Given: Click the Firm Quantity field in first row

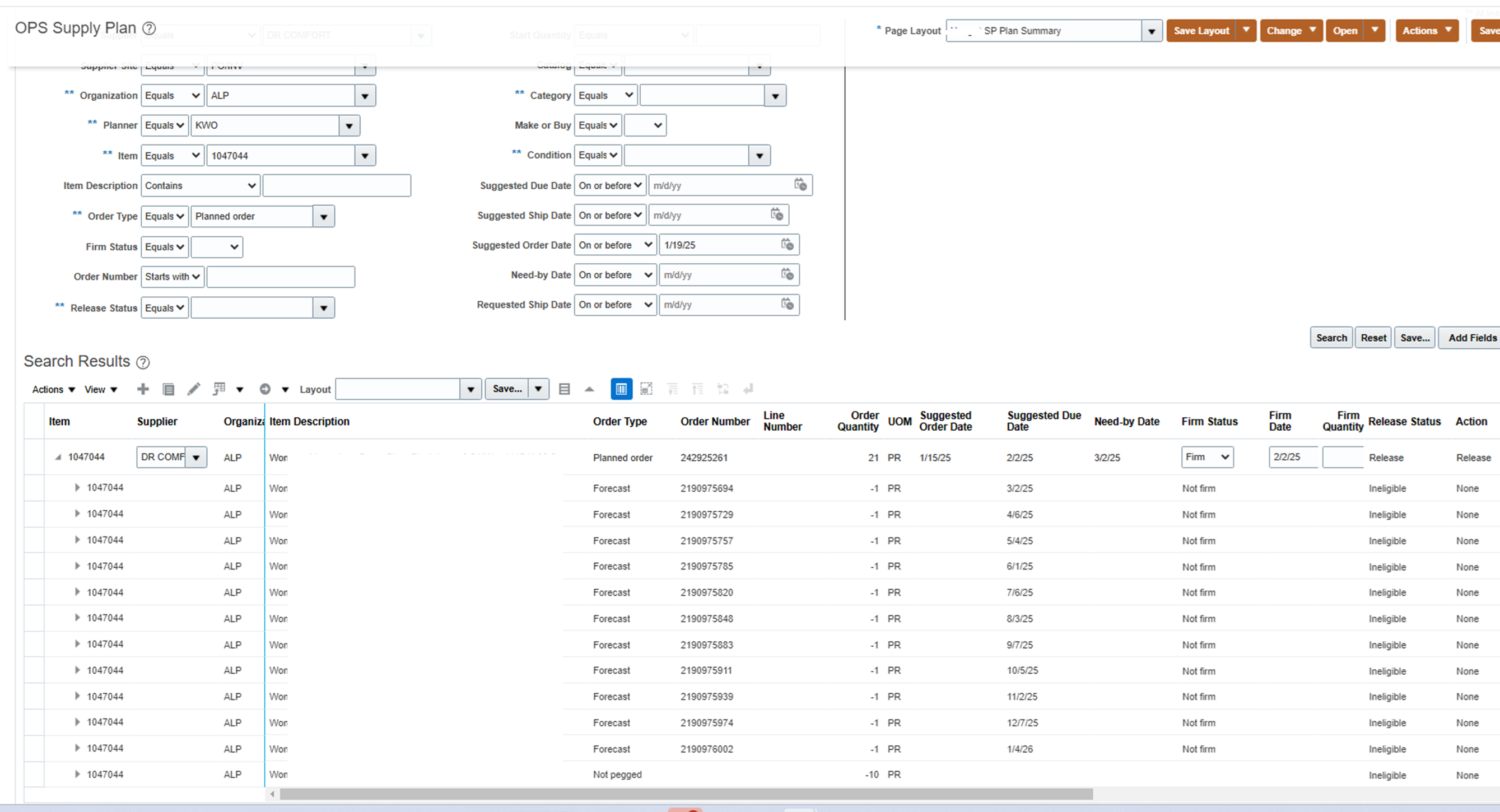Looking at the screenshot, I should (1343, 457).
